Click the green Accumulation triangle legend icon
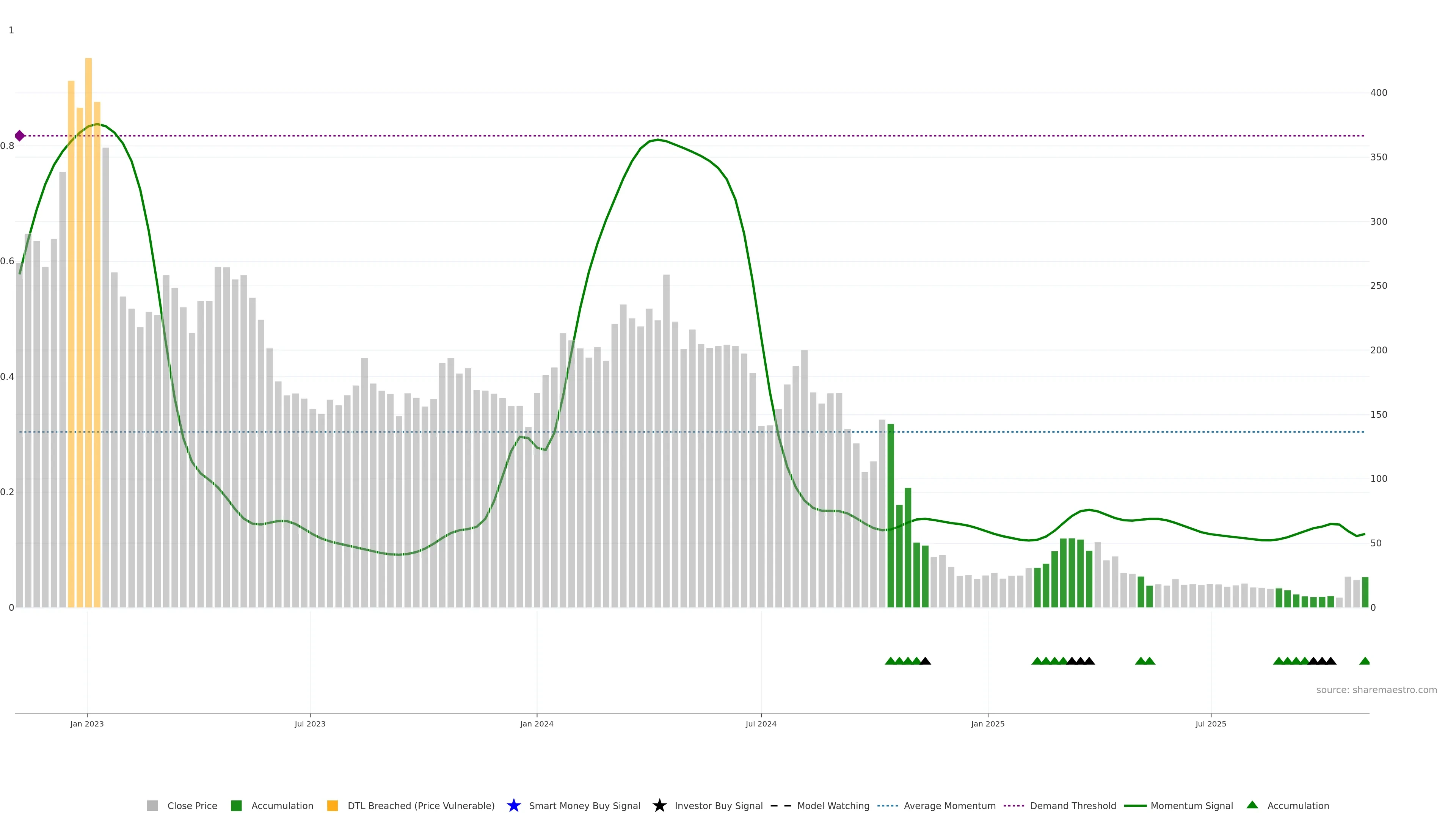 [x=1252, y=805]
